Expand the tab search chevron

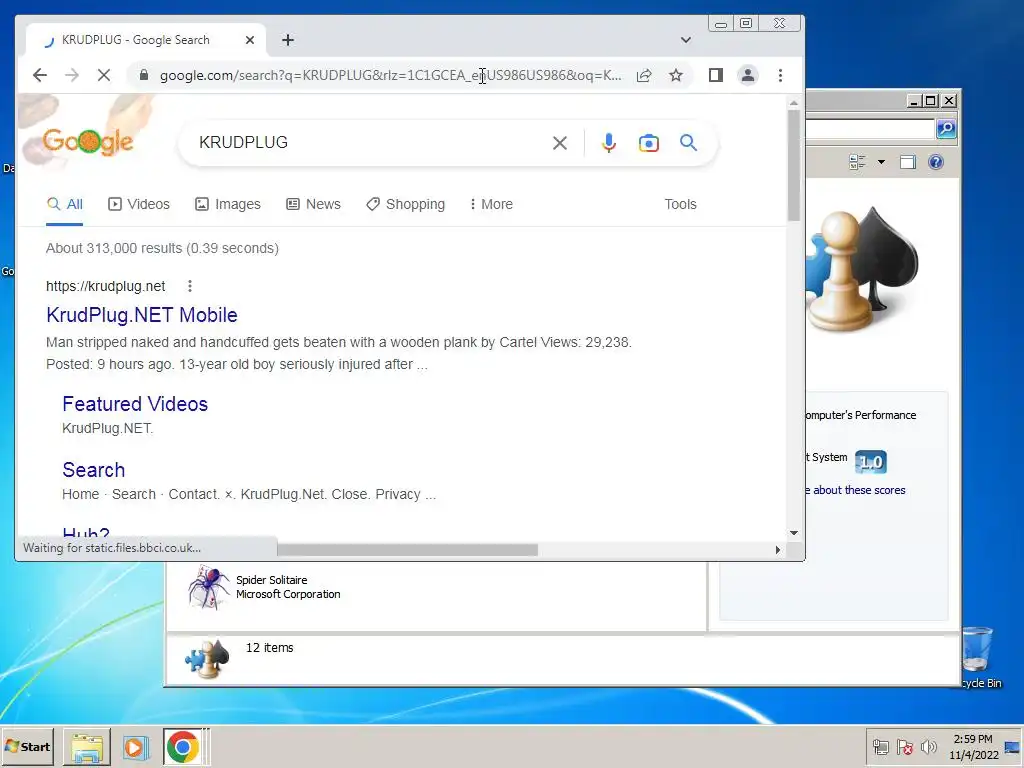(686, 40)
